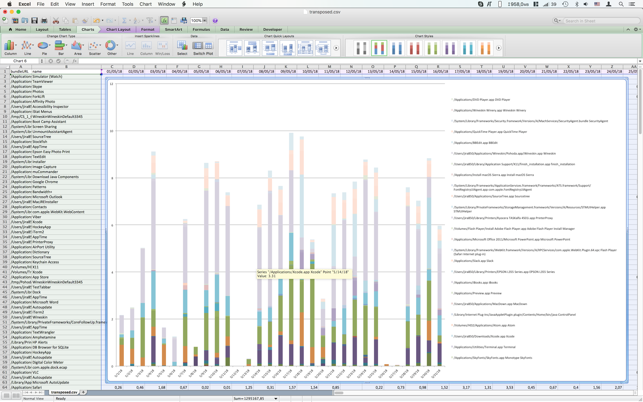Switch to the Chart Layout tab
Image resolution: width=643 pixels, height=402 pixels.
click(x=118, y=30)
